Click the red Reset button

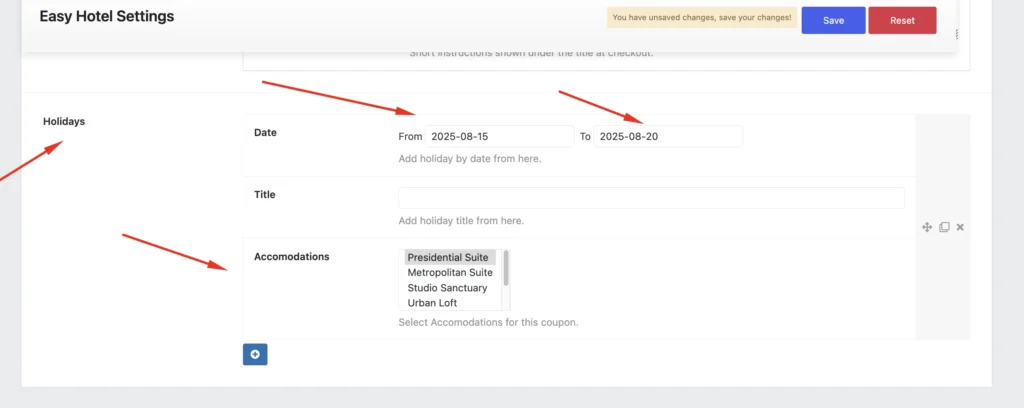[x=902, y=20]
